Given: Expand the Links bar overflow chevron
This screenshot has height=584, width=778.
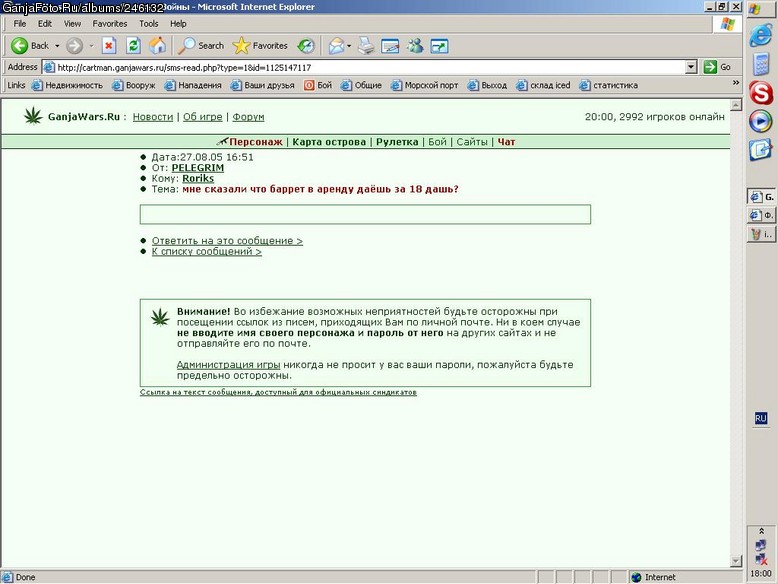Looking at the screenshot, I should (735, 83).
